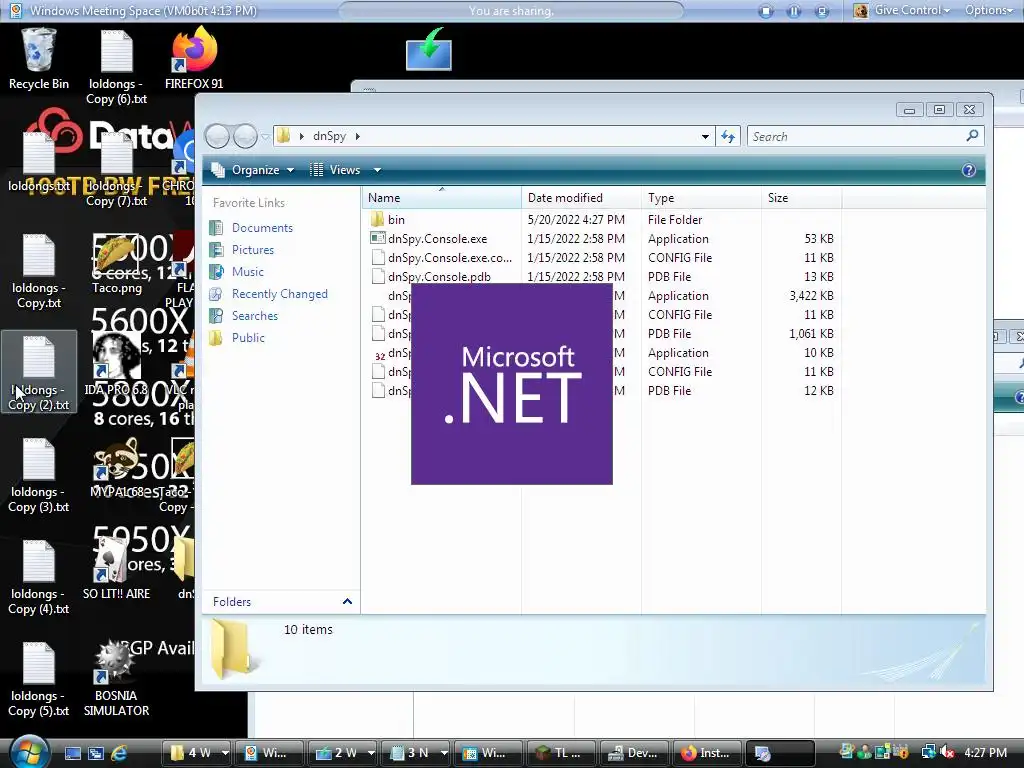Select the loldongs - Copy (4).txt desktop file
Viewport: 1024px width, 768px height.
click(x=39, y=577)
